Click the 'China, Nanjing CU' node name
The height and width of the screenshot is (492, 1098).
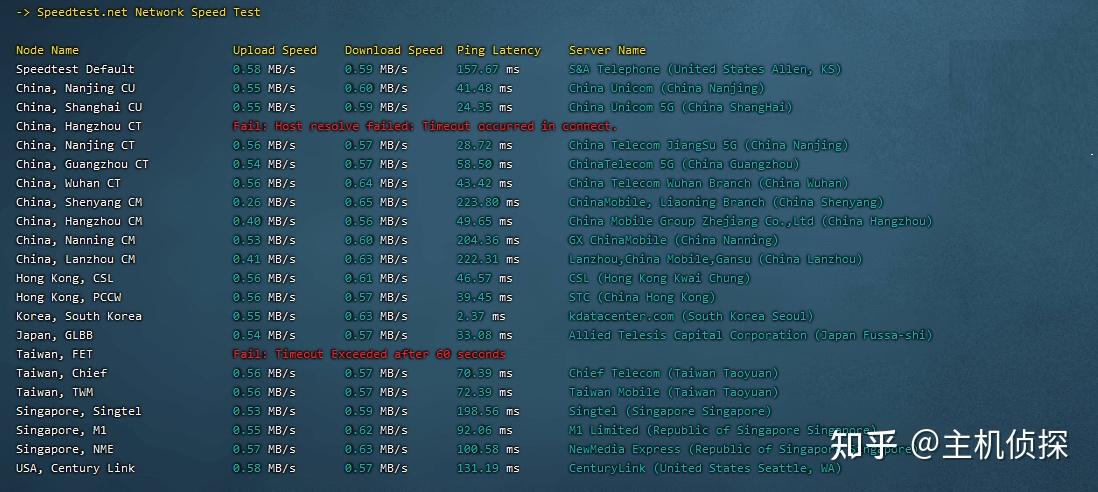(x=75, y=88)
